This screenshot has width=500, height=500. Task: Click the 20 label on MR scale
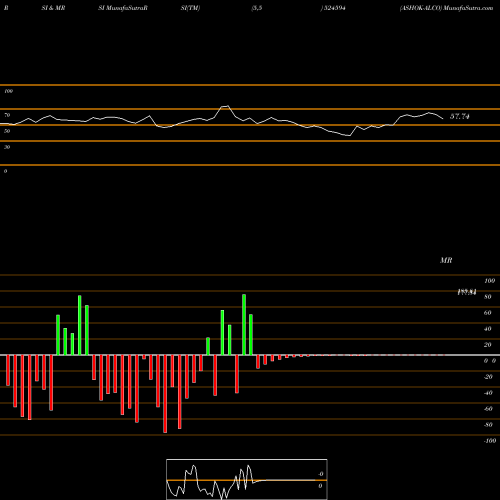[x=488, y=345]
